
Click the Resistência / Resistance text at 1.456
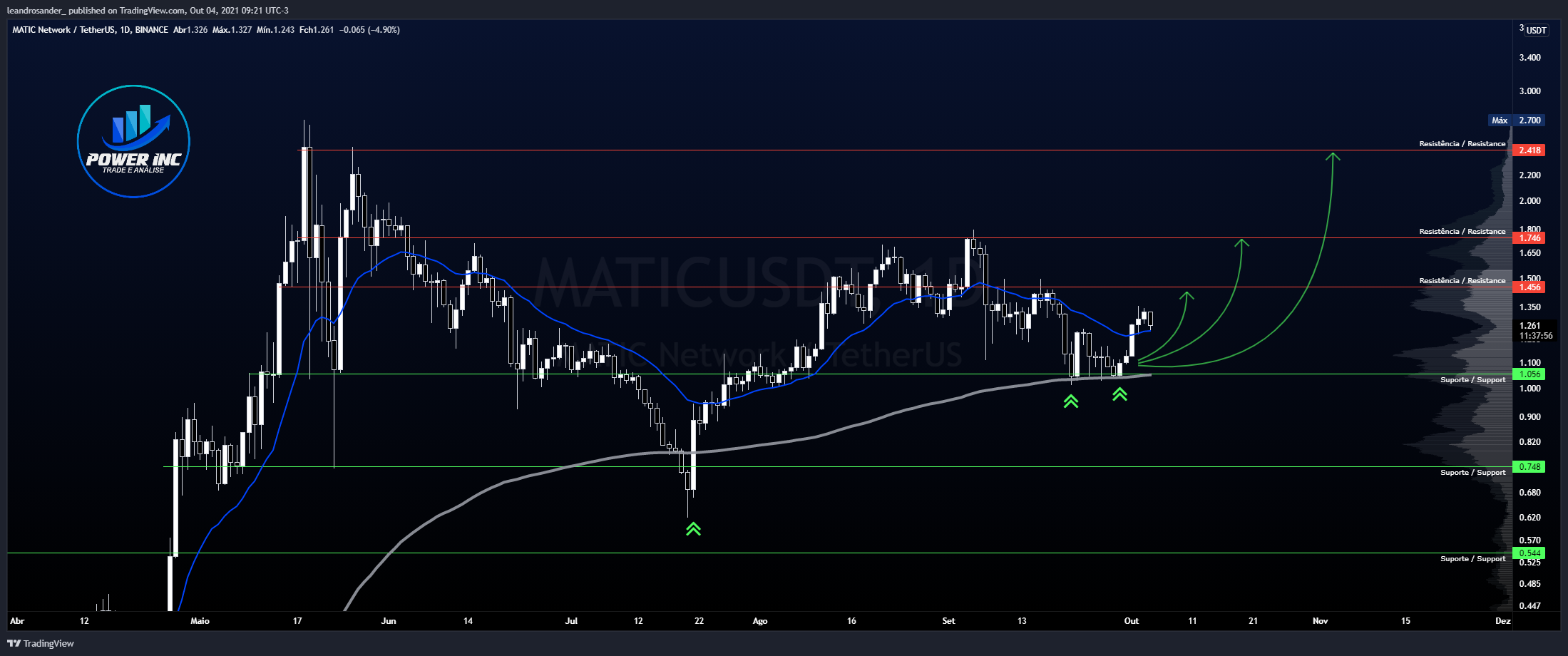[x=1462, y=280]
